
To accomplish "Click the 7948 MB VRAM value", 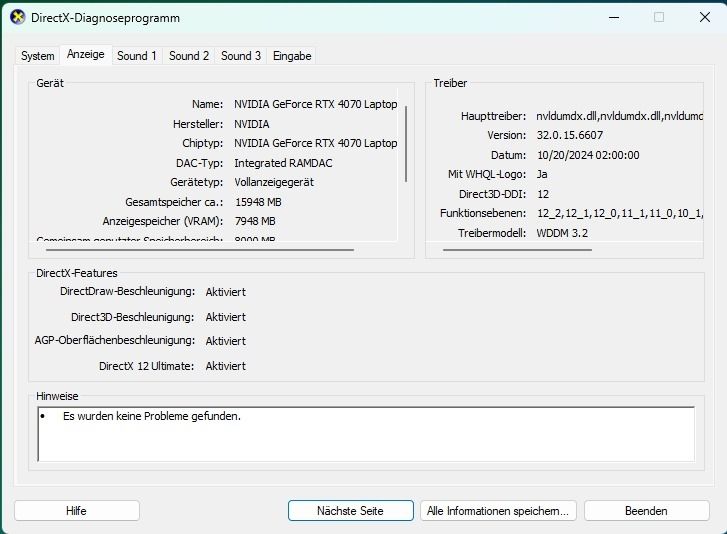I will tap(255, 221).
